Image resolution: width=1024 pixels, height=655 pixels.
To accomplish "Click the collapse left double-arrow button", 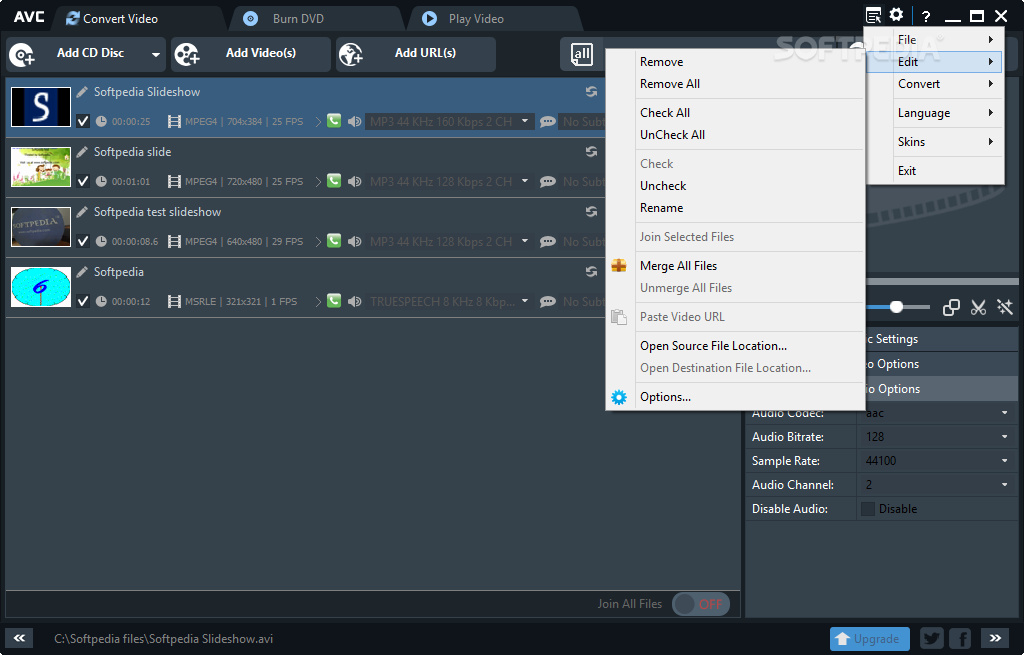I will pos(20,638).
